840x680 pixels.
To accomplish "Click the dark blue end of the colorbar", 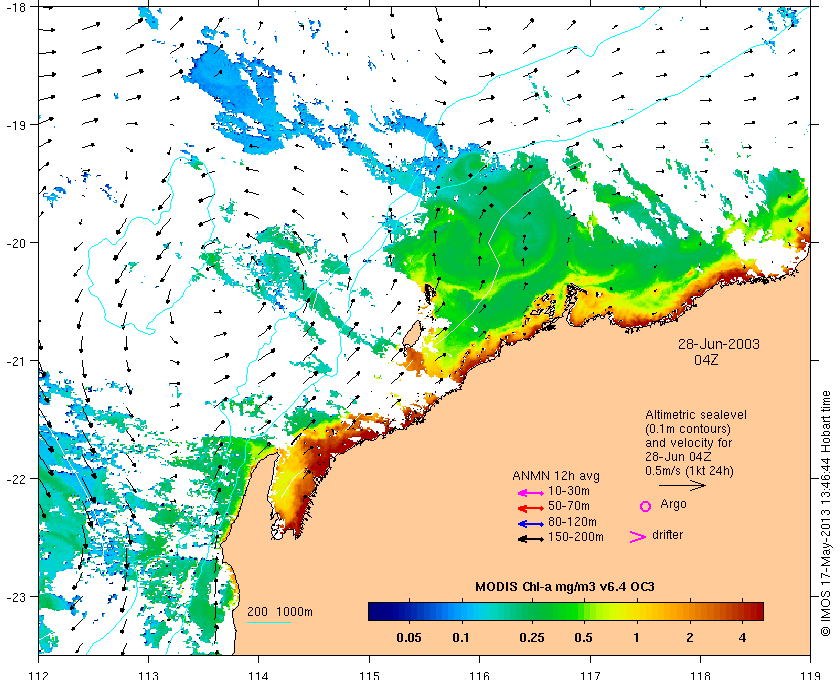I will (x=376, y=611).
